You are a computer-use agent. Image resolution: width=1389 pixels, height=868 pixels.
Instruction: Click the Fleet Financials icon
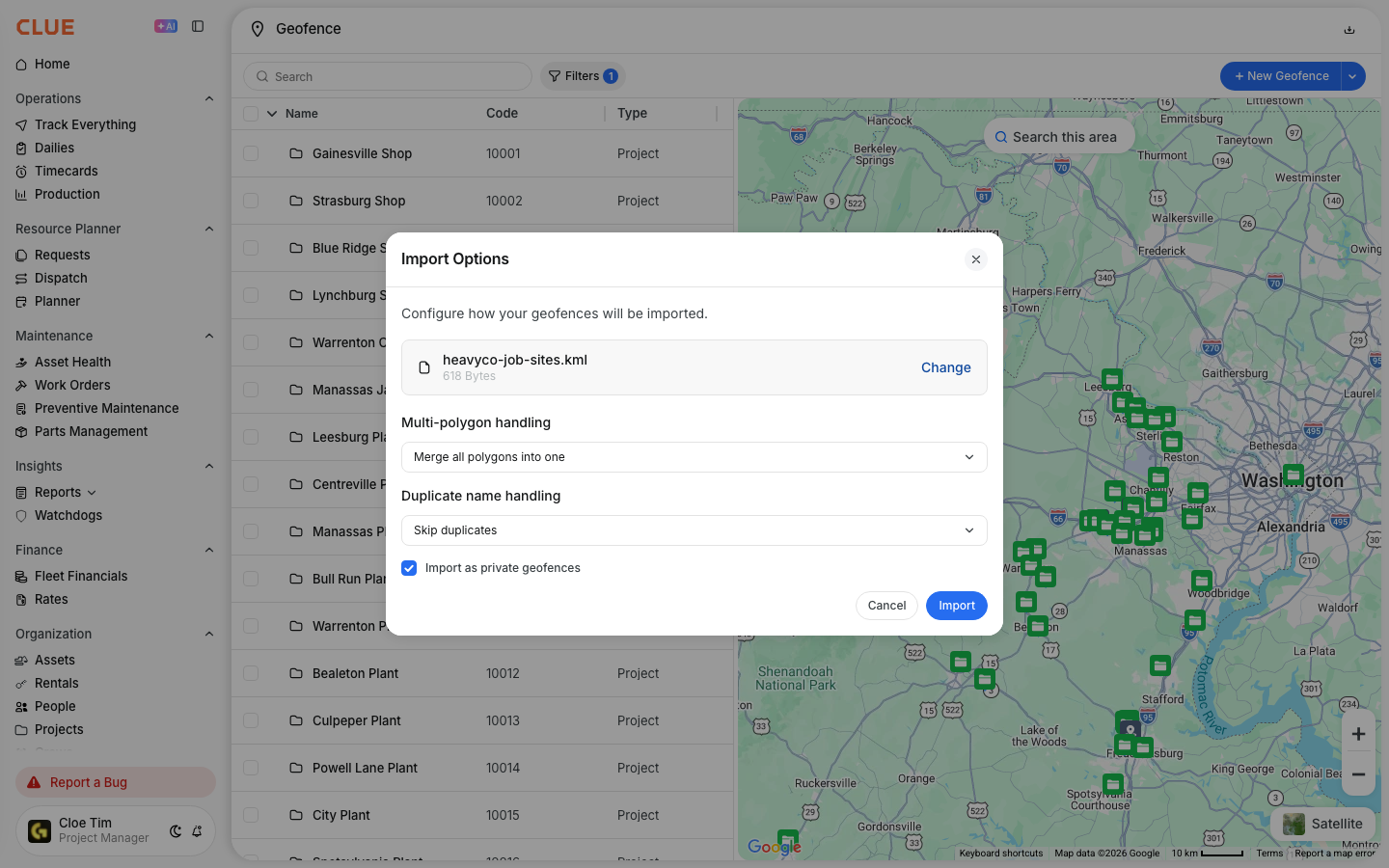[21, 576]
